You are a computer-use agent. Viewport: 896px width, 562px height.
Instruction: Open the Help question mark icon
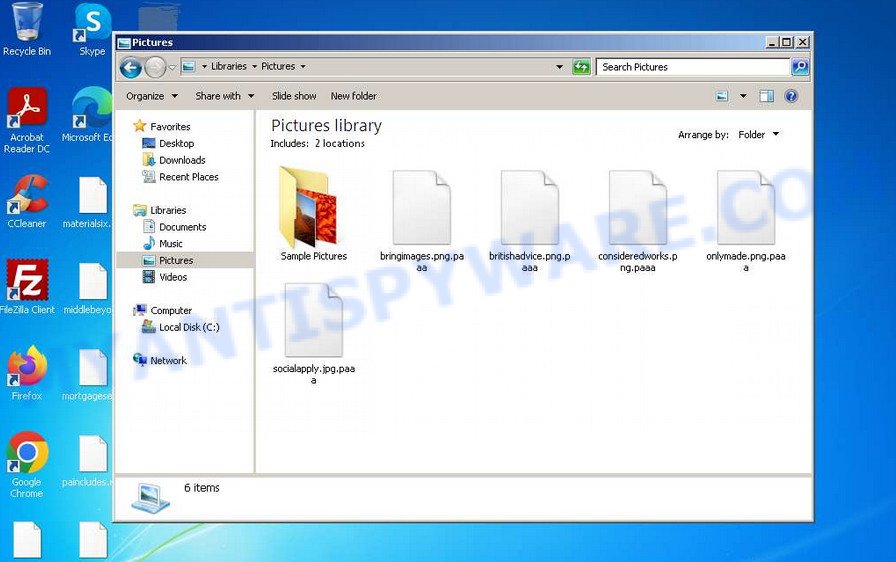[791, 96]
